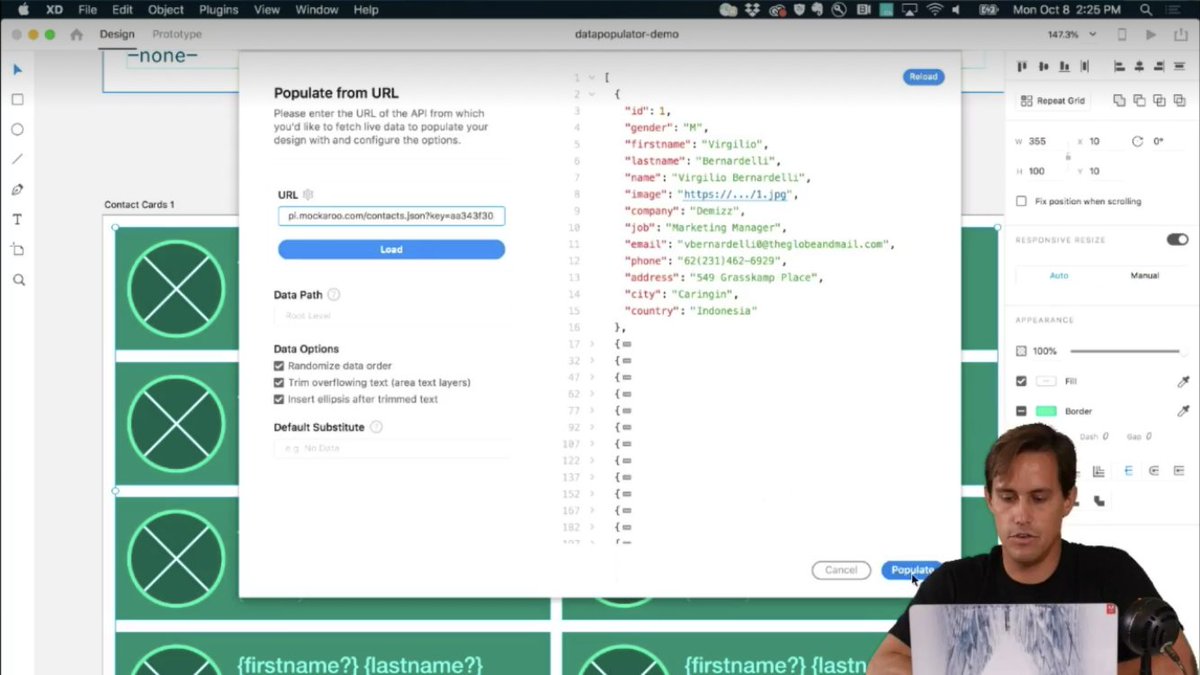Expand the folded object at line 32
This screenshot has height=675, width=1200.
click(592, 360)
